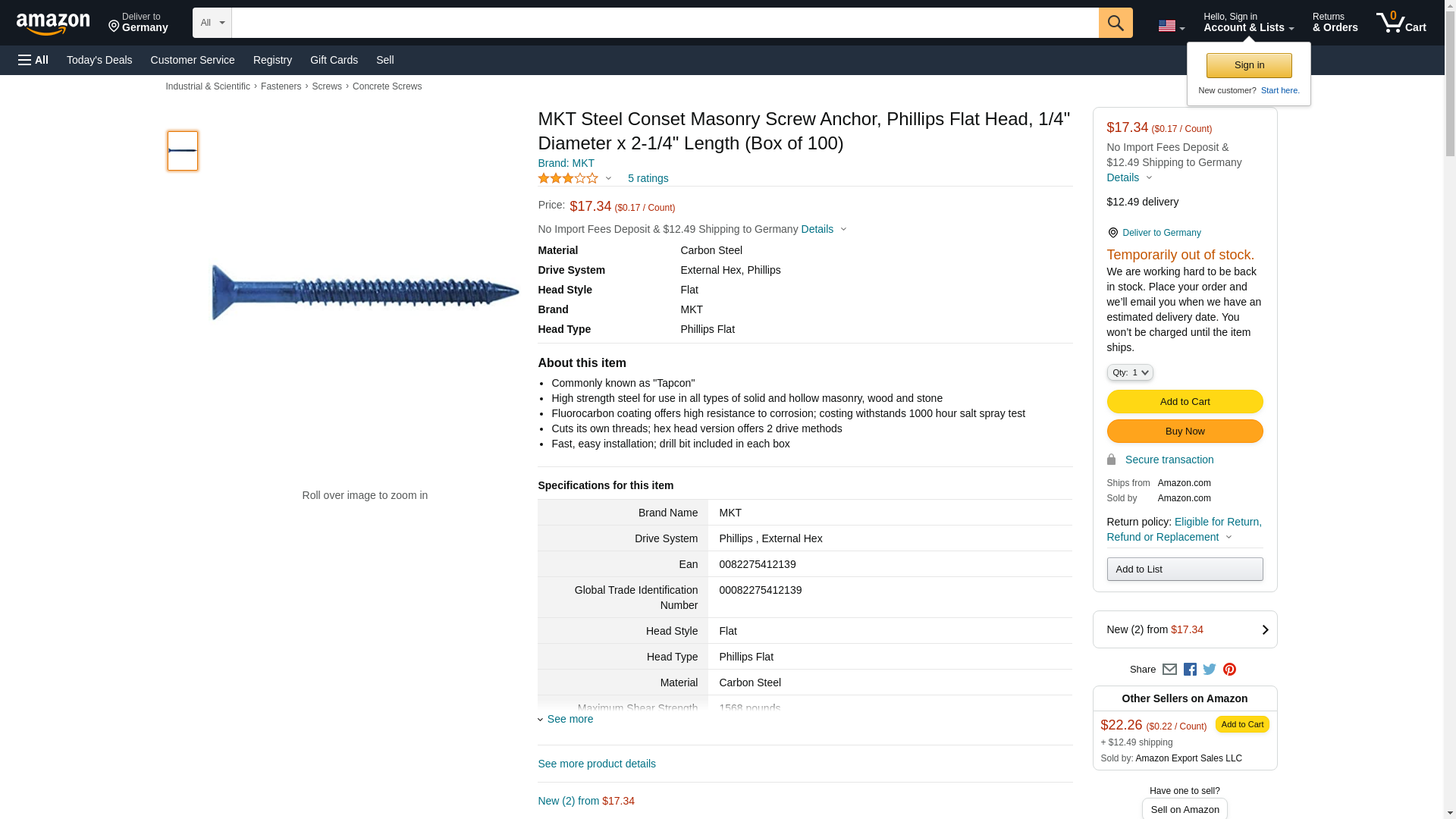1456x819 pixels.
Task: Share product on Twitter
Action: pos(1210,670)
